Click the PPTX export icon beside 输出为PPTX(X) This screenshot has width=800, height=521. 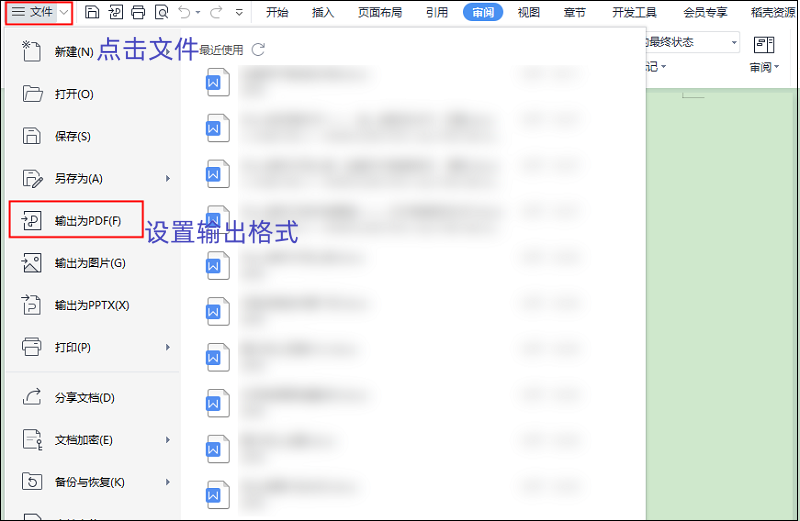click(31, 305)
